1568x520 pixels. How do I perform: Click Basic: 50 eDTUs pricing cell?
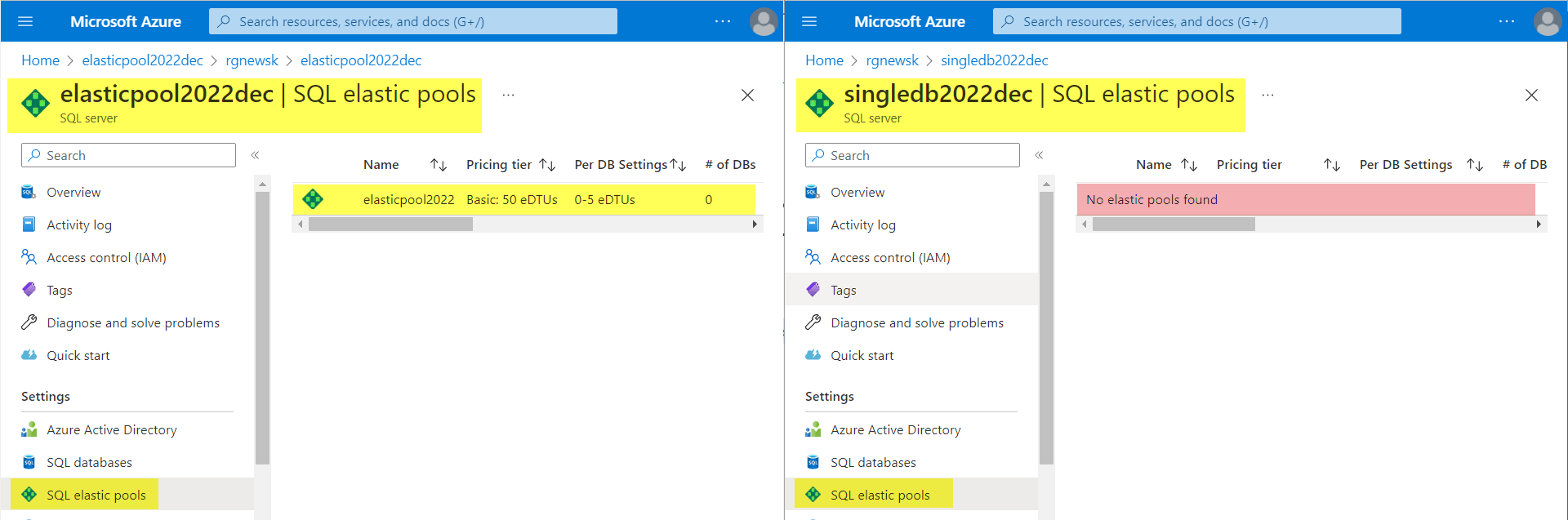click(512, 199)
